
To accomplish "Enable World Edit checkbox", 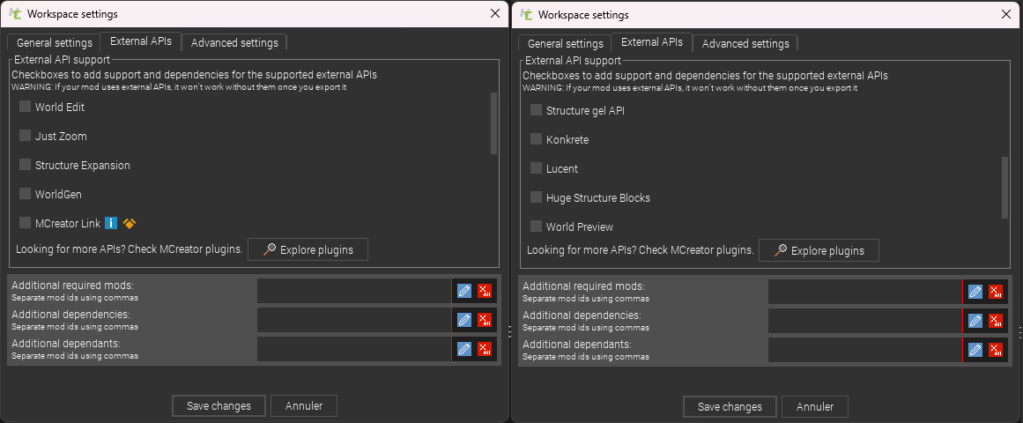I will coord(25,106).
